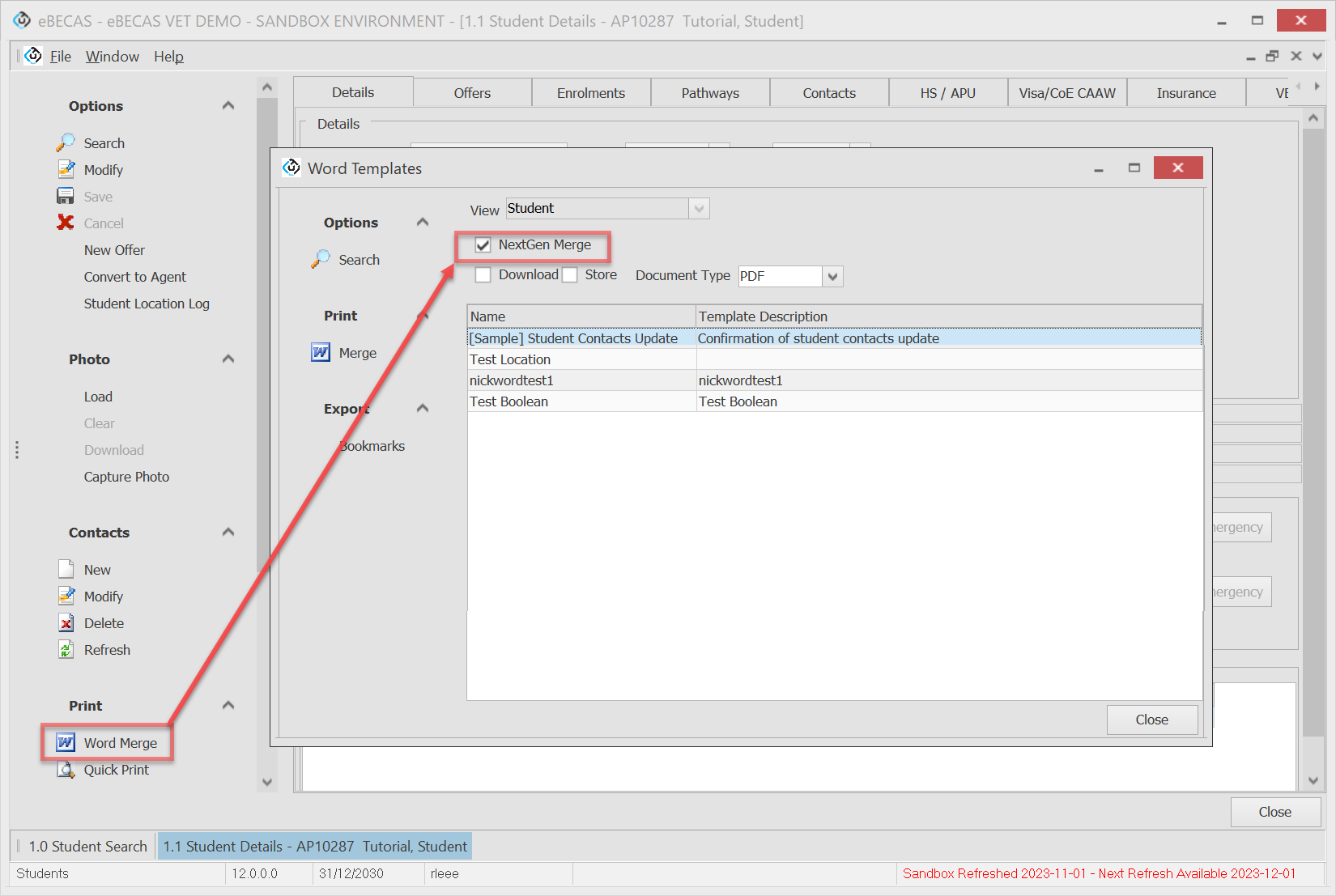Click the Modify pencil icon under Options
This screenshot has width=1336, height=896.
[x=66, y=169]
